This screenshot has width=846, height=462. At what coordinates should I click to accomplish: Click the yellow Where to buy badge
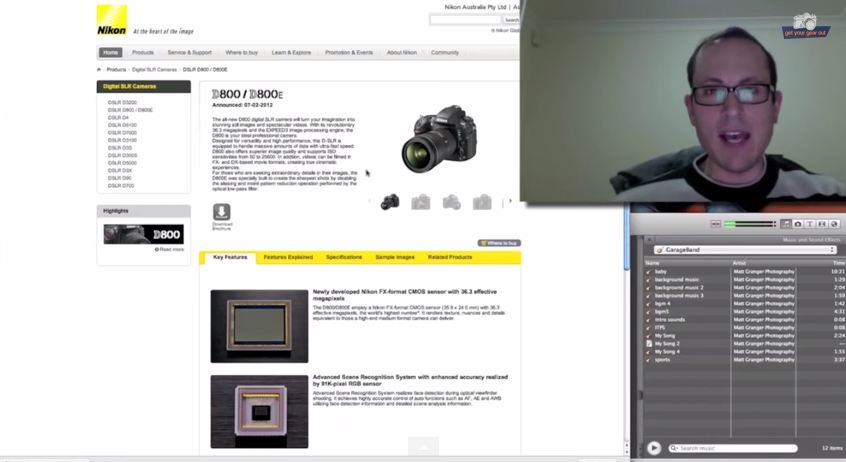[x=499, y=243]
